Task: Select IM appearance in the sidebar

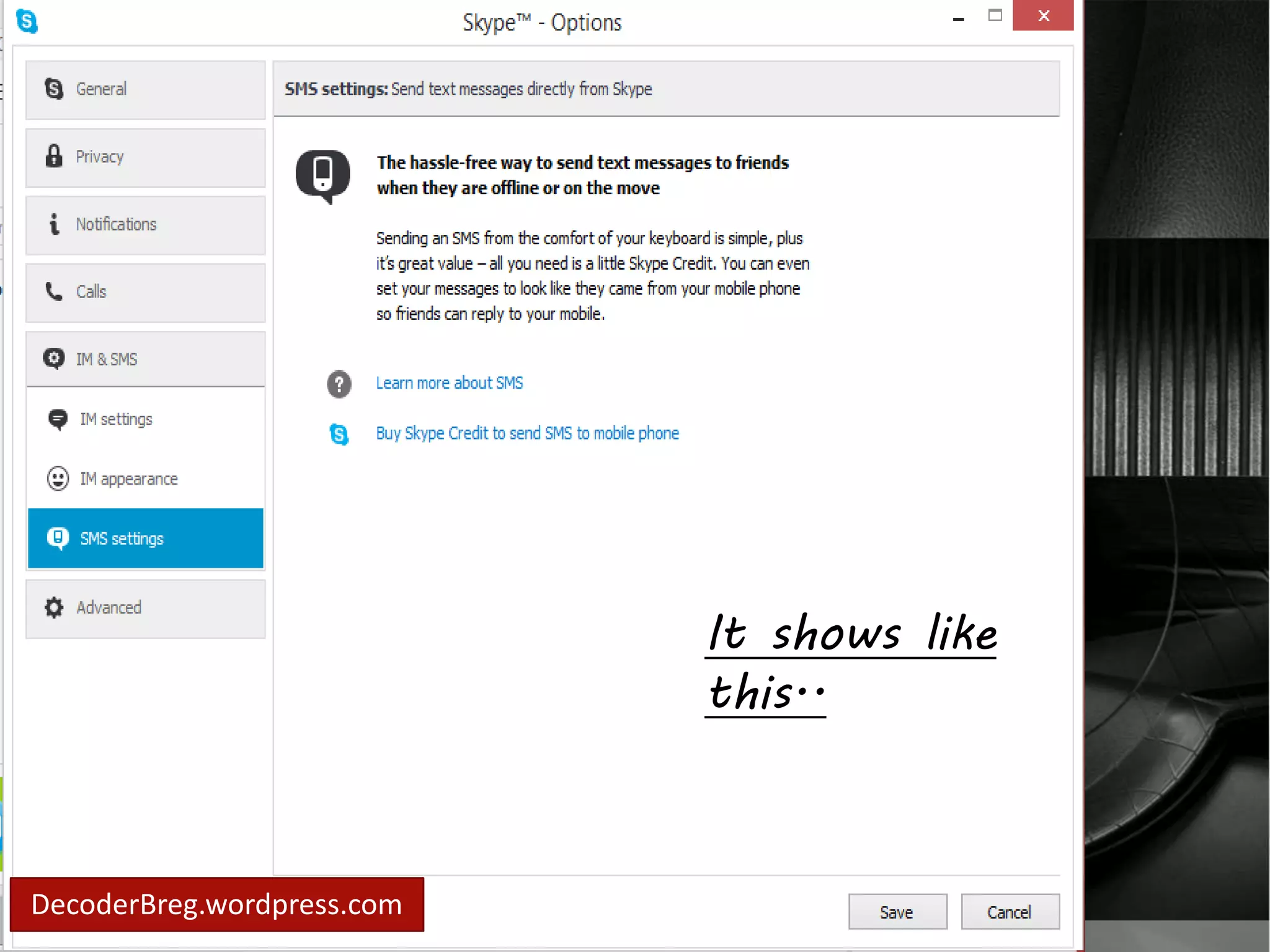Action: coord(145,479)
